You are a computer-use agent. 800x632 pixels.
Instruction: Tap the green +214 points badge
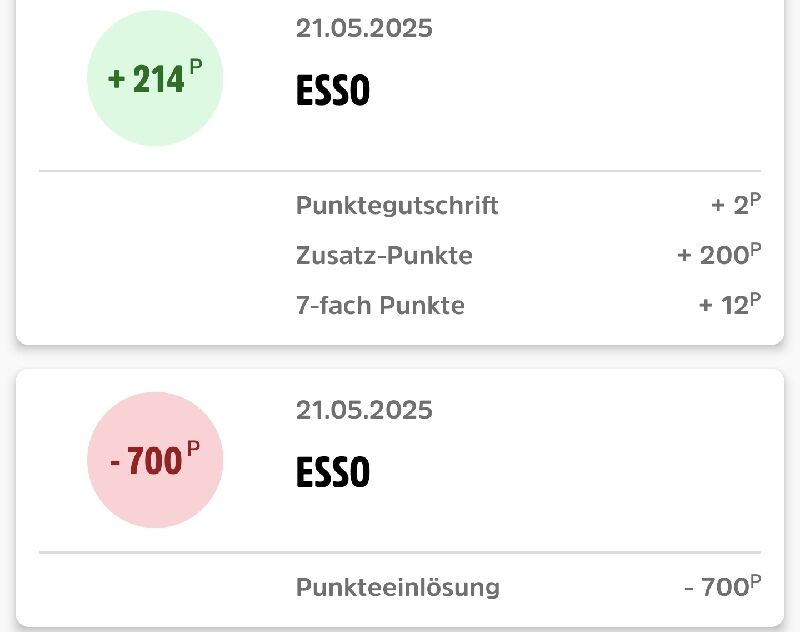pyautogui.click(x=155, y=78)
